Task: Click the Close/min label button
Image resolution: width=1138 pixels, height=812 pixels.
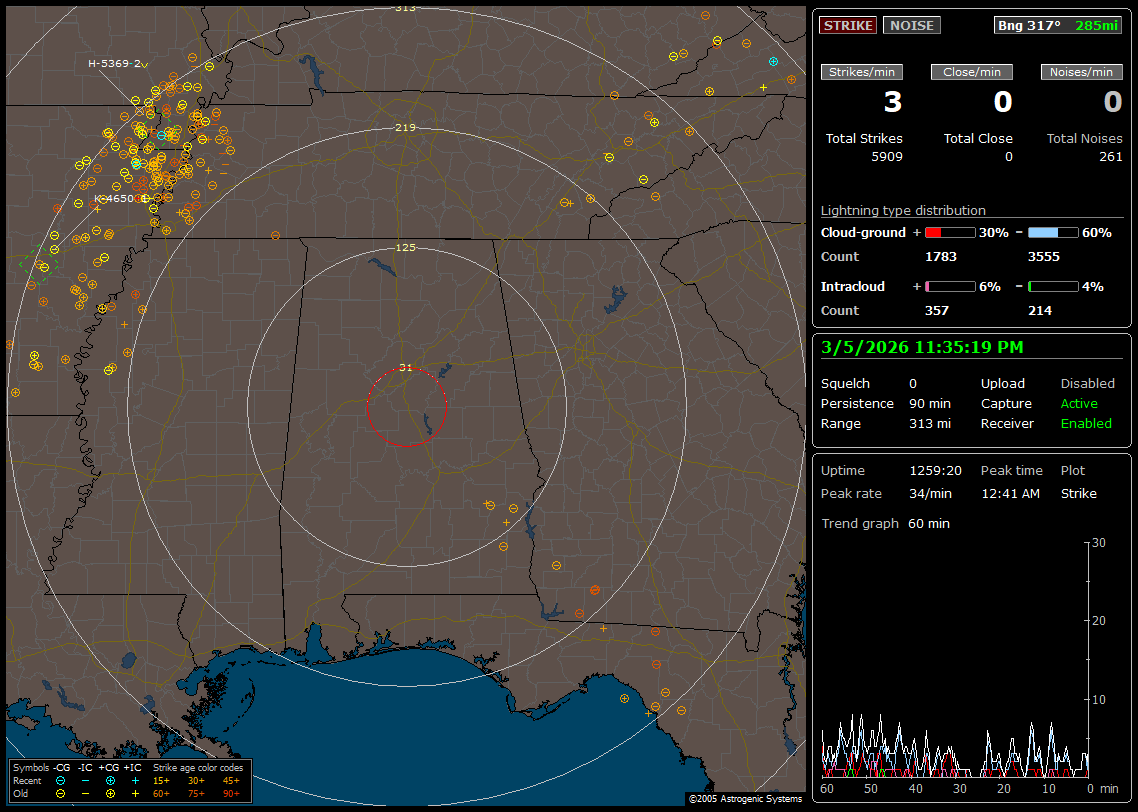Action: click(x=972, y=72)
